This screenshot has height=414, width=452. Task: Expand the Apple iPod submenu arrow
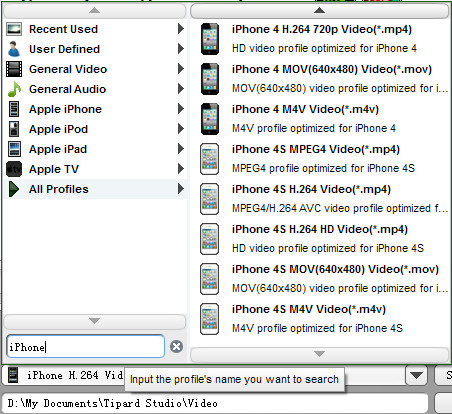181,129
